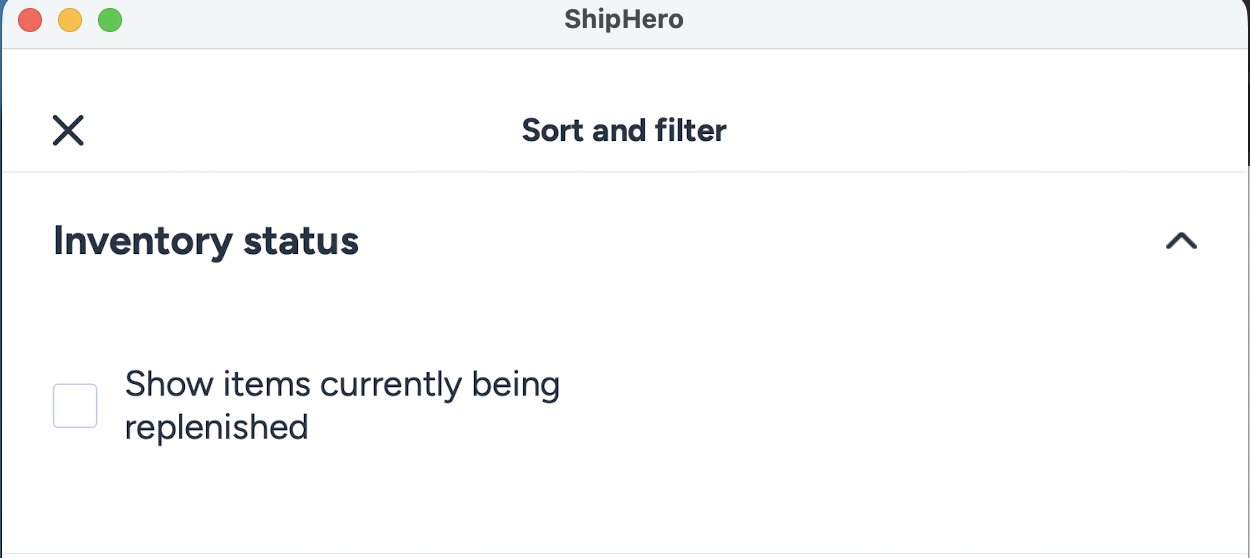Click the green traffic light button
Screen dimensions: 1250x558
[x=110, y=20]
